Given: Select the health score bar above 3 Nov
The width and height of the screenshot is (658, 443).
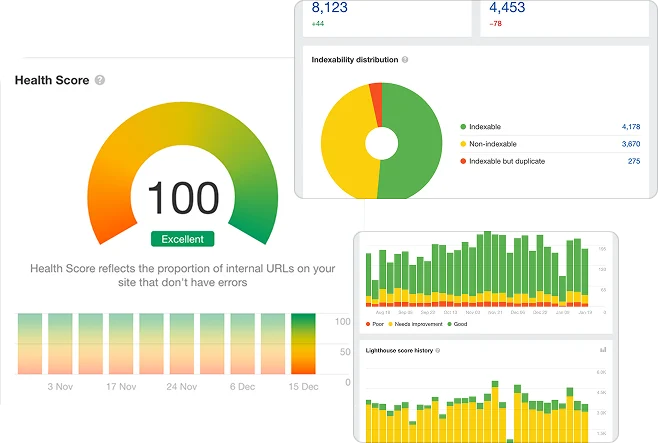Looking at the screenshot, I should (60, 343).
